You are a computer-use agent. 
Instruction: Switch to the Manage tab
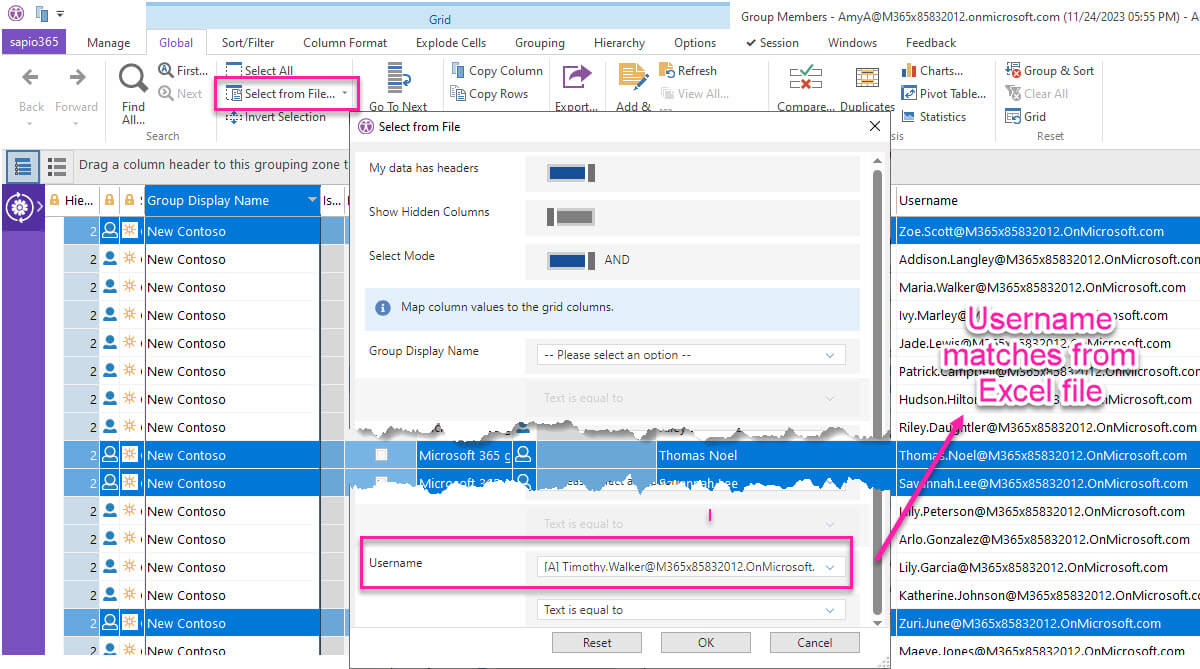tap(108, 43)
